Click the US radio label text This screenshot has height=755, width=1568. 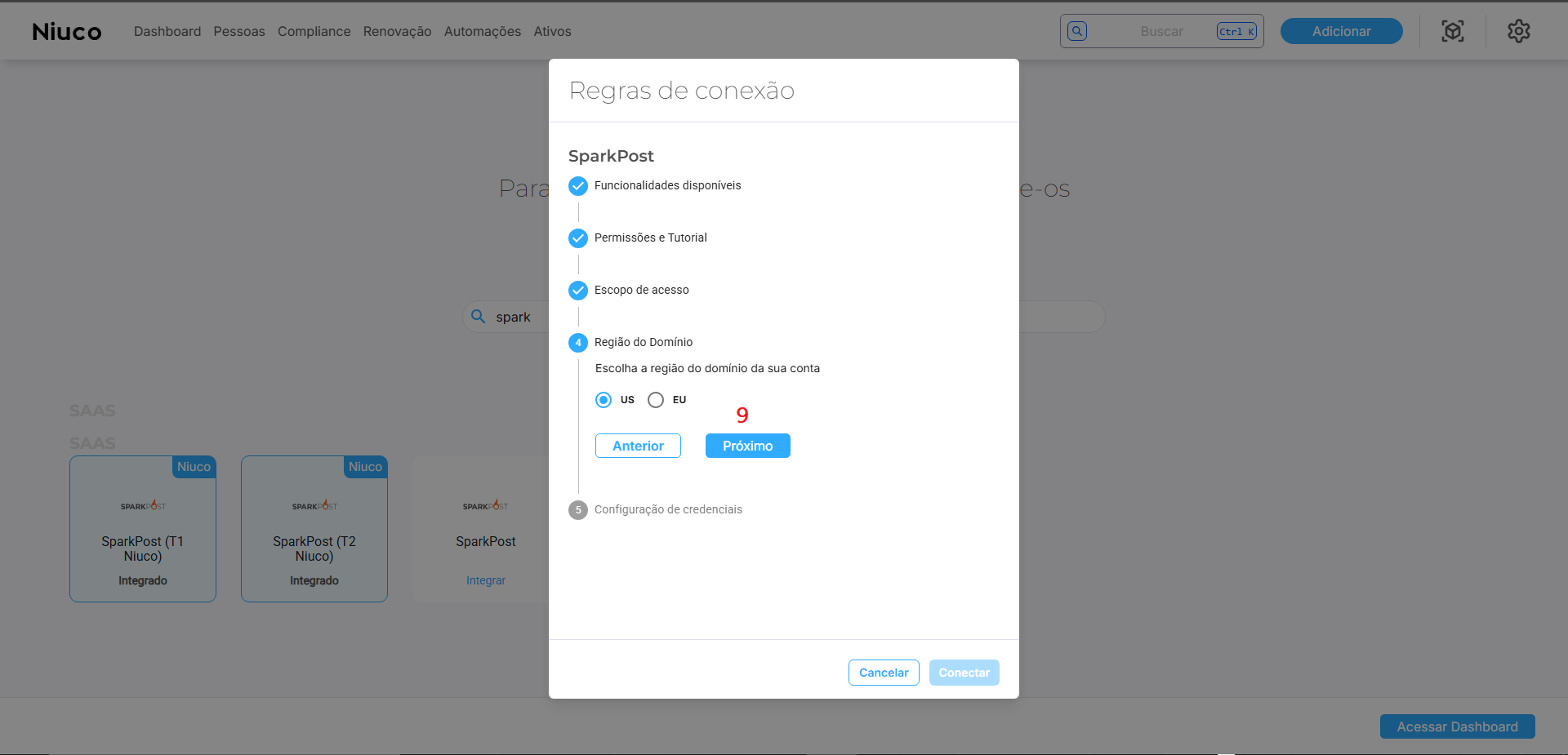tap(627, 400)
